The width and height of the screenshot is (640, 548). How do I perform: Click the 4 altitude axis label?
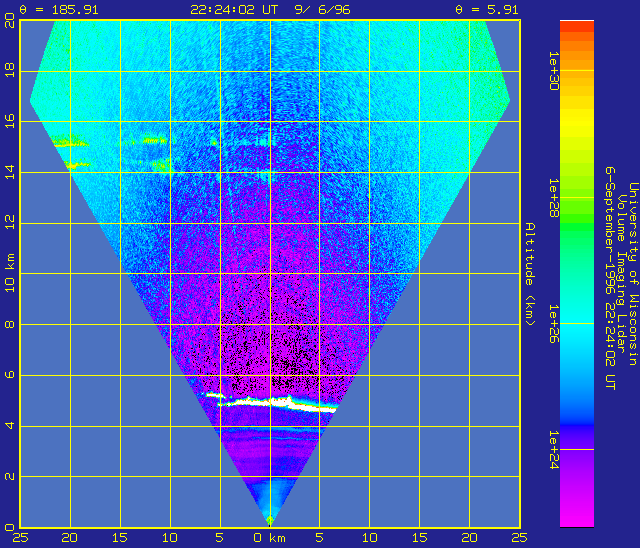(9, 426)
